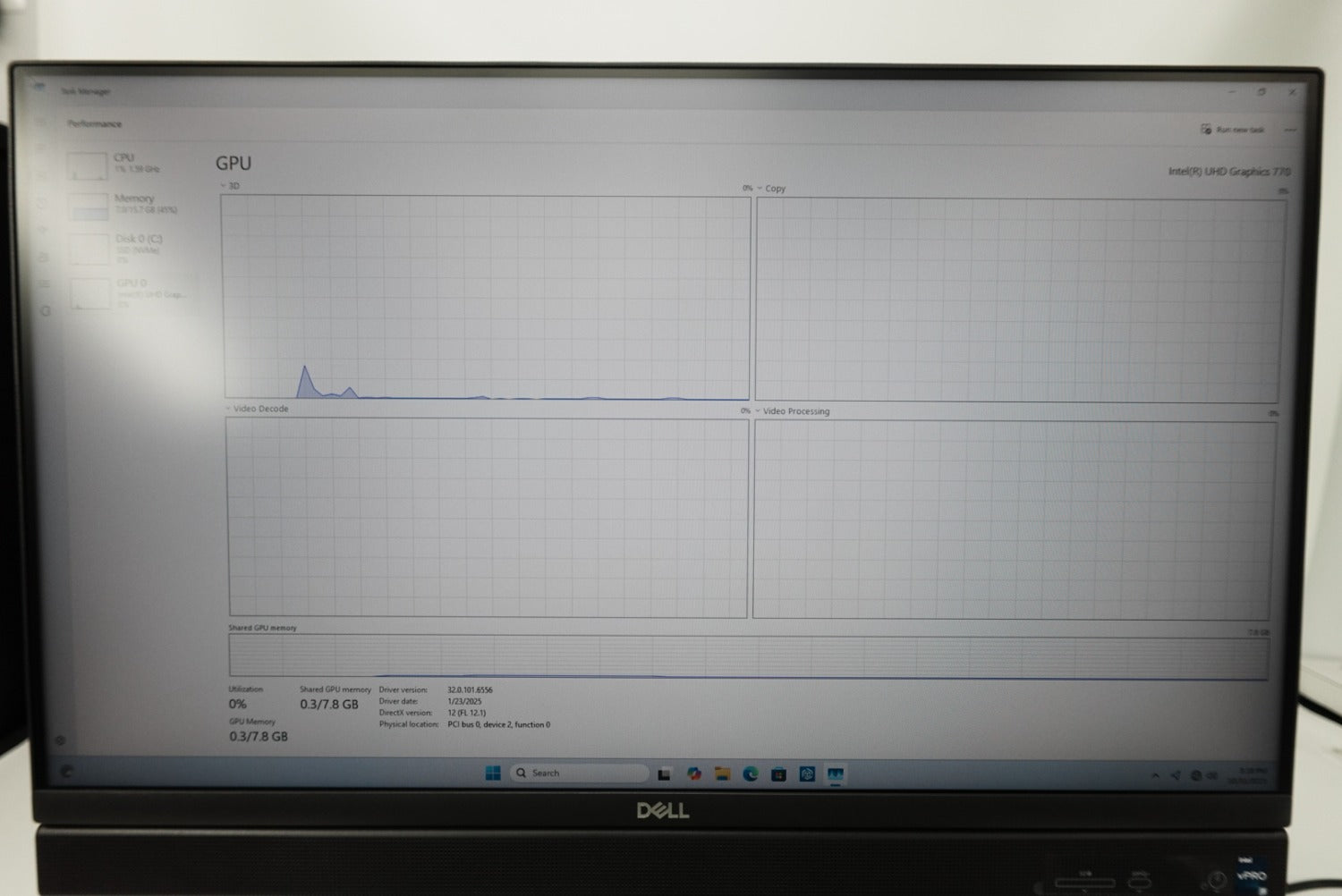Show hidden system tray icons chevron
Viewport: 1342px width, 896px height.
coord(1155,775)
